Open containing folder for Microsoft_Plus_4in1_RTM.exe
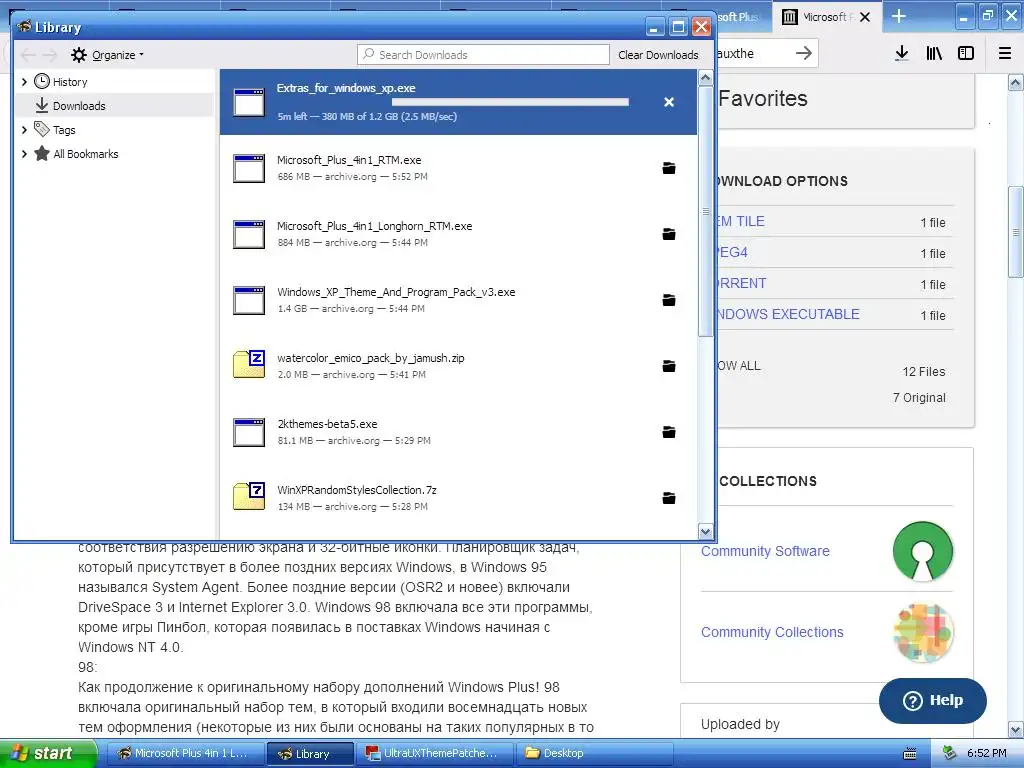This screenshot has width=1024, height=768. [x=669, y=168]
